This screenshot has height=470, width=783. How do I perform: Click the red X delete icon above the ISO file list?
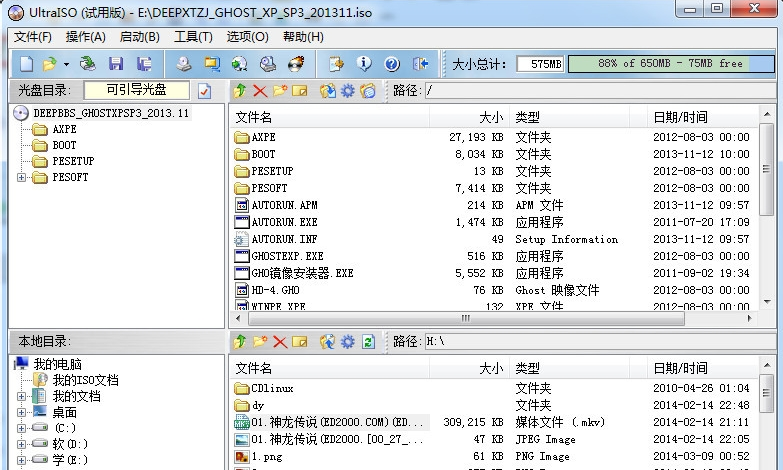click(260, 91)
